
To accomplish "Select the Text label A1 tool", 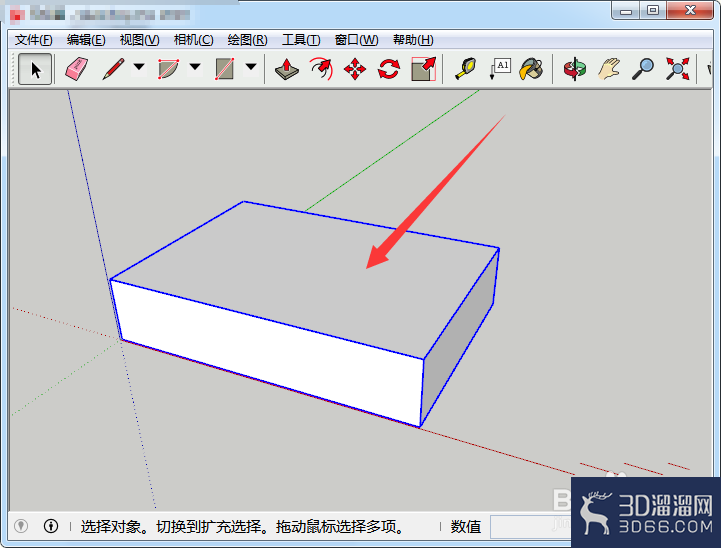I will click(500, 69).
